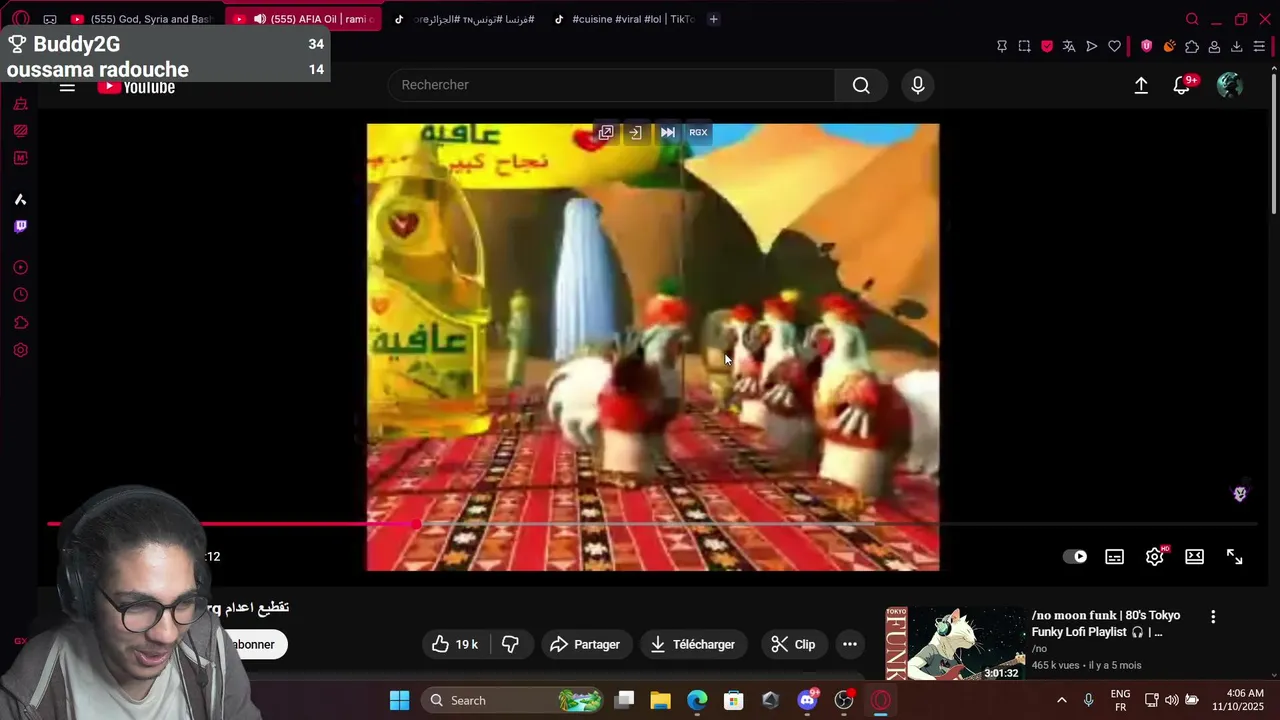This screenshot has width=1280, height=720.
Task: Click the YouTube logo to go home
Action: pos(136,88)
